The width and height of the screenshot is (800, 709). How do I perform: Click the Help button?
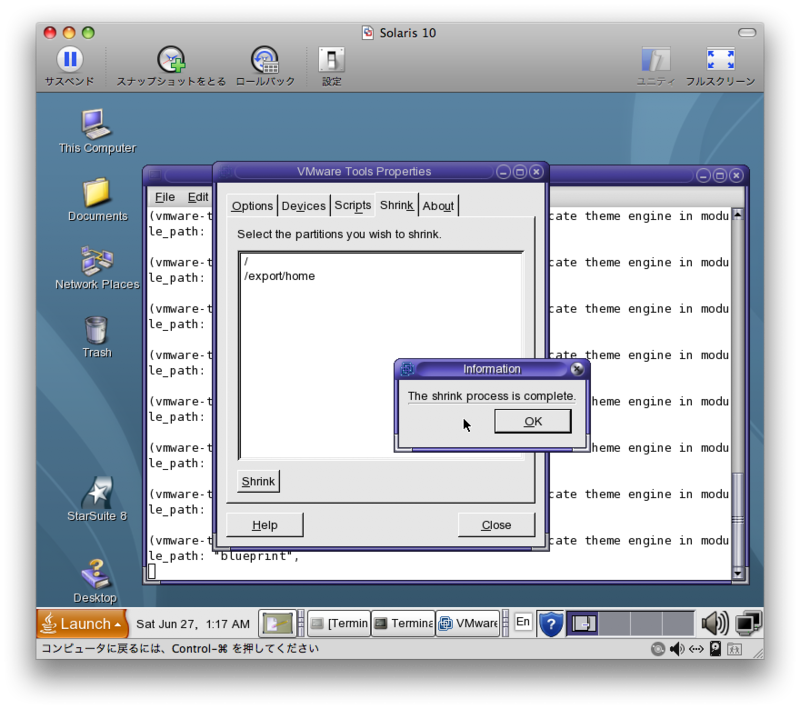click(x=265, y=525)
